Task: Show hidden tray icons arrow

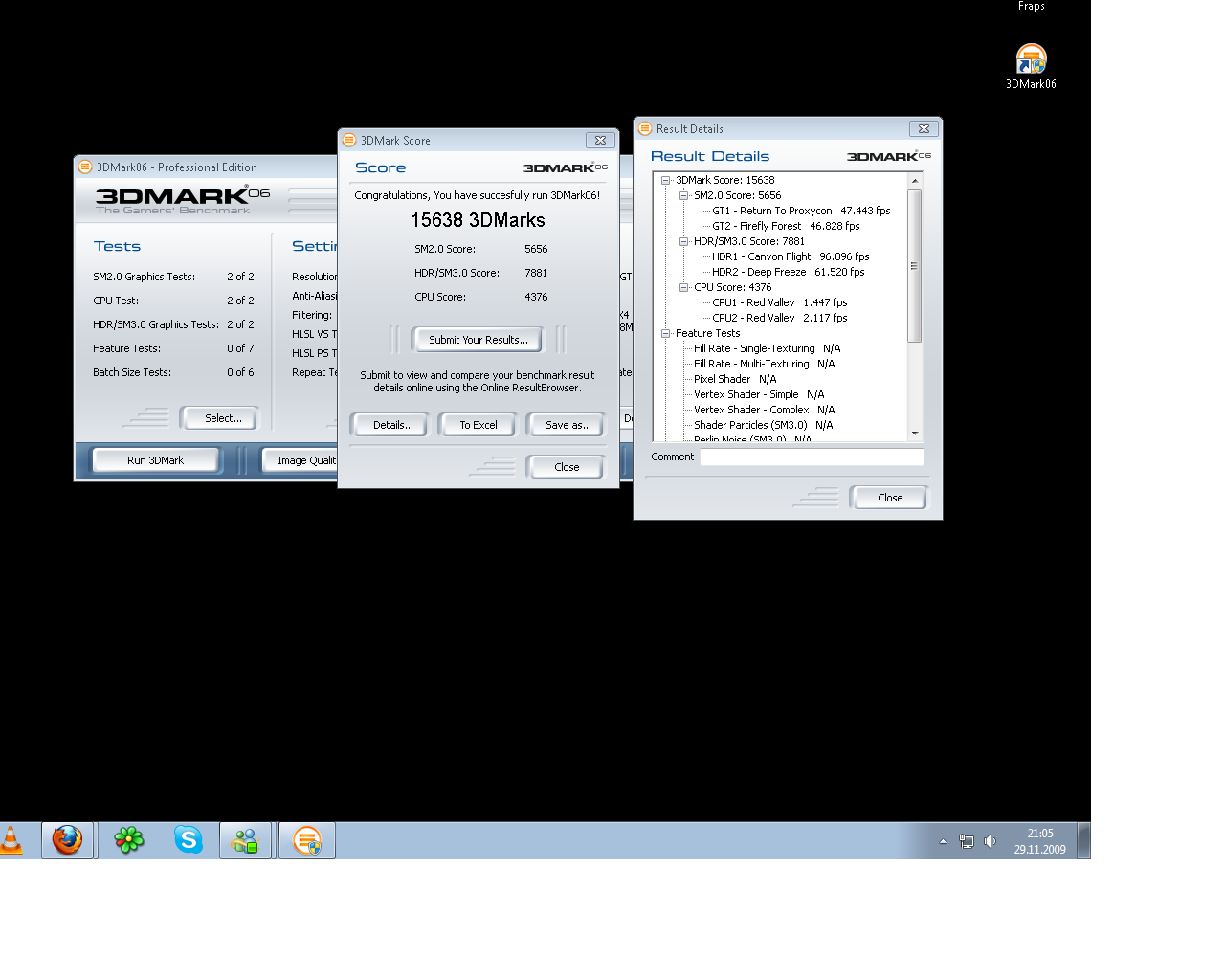Action: (943, 841)
